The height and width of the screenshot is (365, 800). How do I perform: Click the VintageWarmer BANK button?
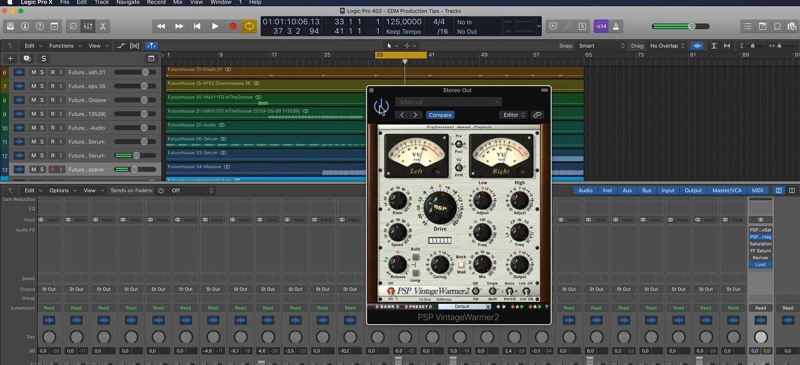click(x=388, y=307)
